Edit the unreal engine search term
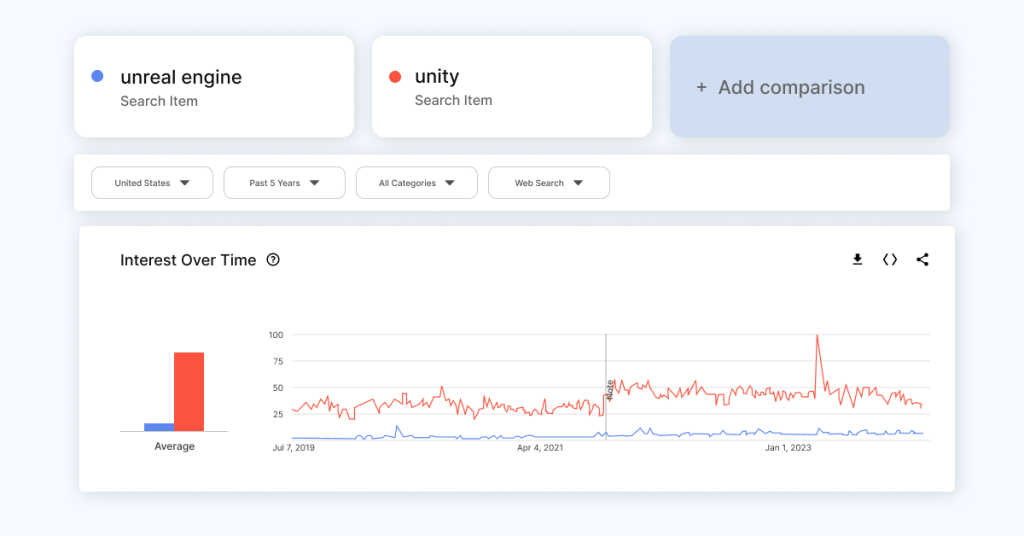This screenshot has height=536, width=1024. [x=181, y=77]
